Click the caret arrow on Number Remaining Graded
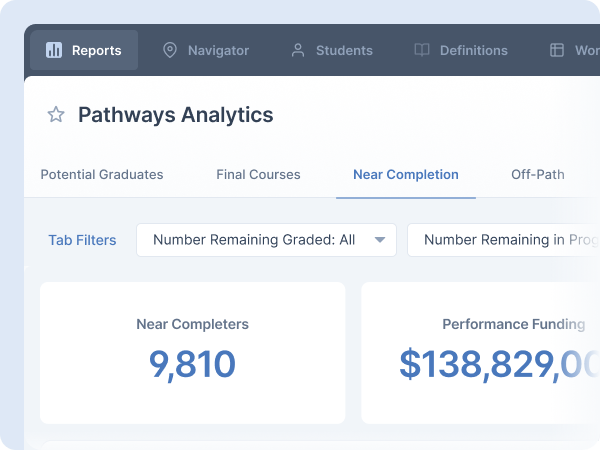The width and height of the screenshot is (600, 450). coord(380,240)
